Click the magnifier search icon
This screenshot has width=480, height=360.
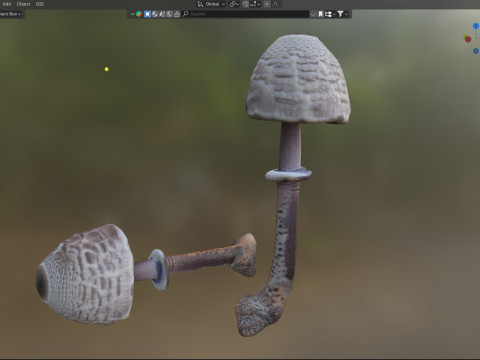pos(186,14)
